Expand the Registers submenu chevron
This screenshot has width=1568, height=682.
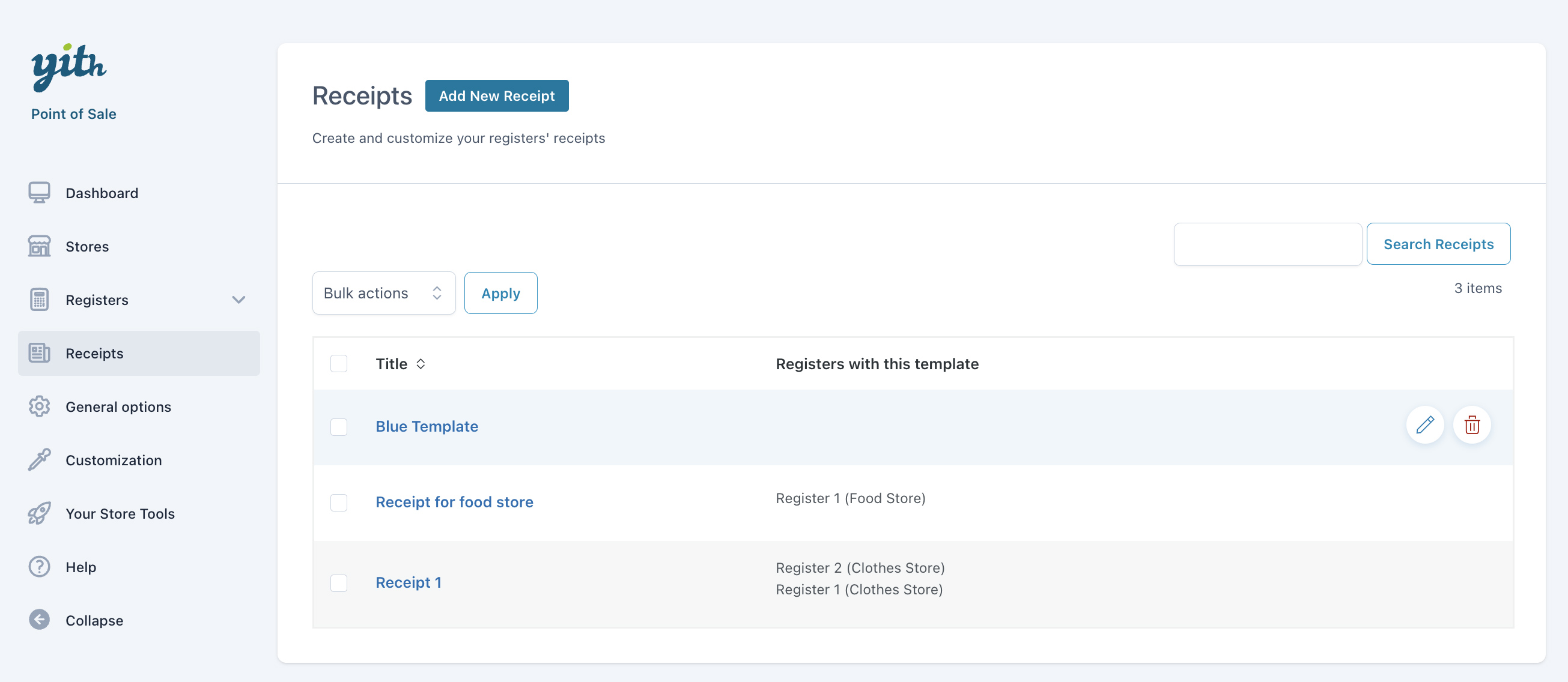point(239,300)
